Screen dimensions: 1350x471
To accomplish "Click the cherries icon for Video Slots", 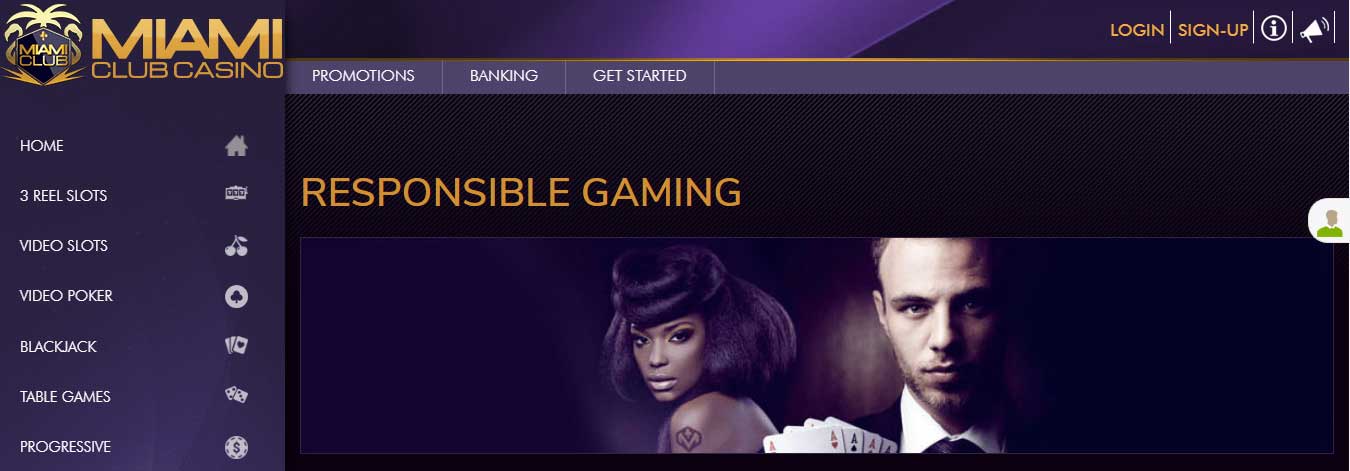I will (x=236, y=246).
